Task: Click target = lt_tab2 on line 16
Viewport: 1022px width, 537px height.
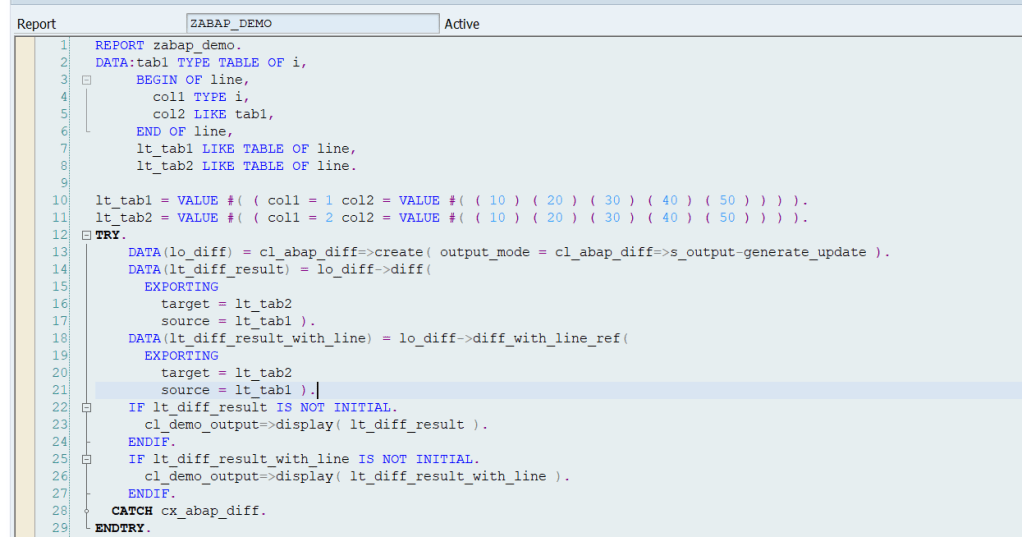Action: [226, 304]
